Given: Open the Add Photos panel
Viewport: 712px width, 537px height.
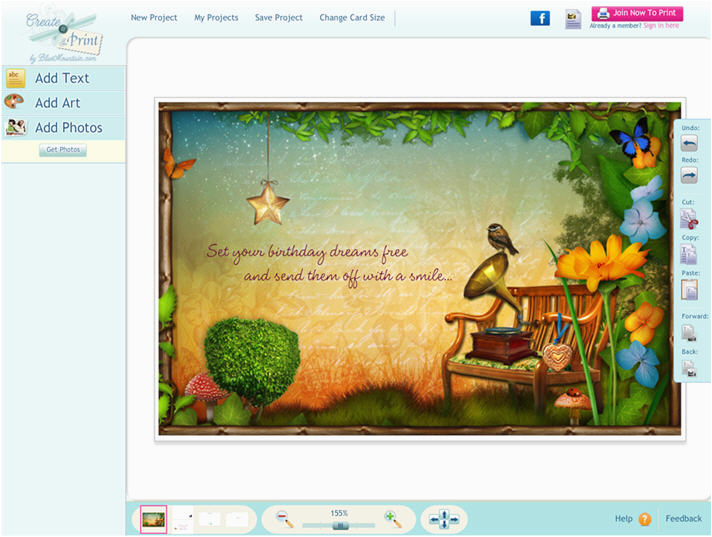Looking at the screenshot, I should 69,128.
